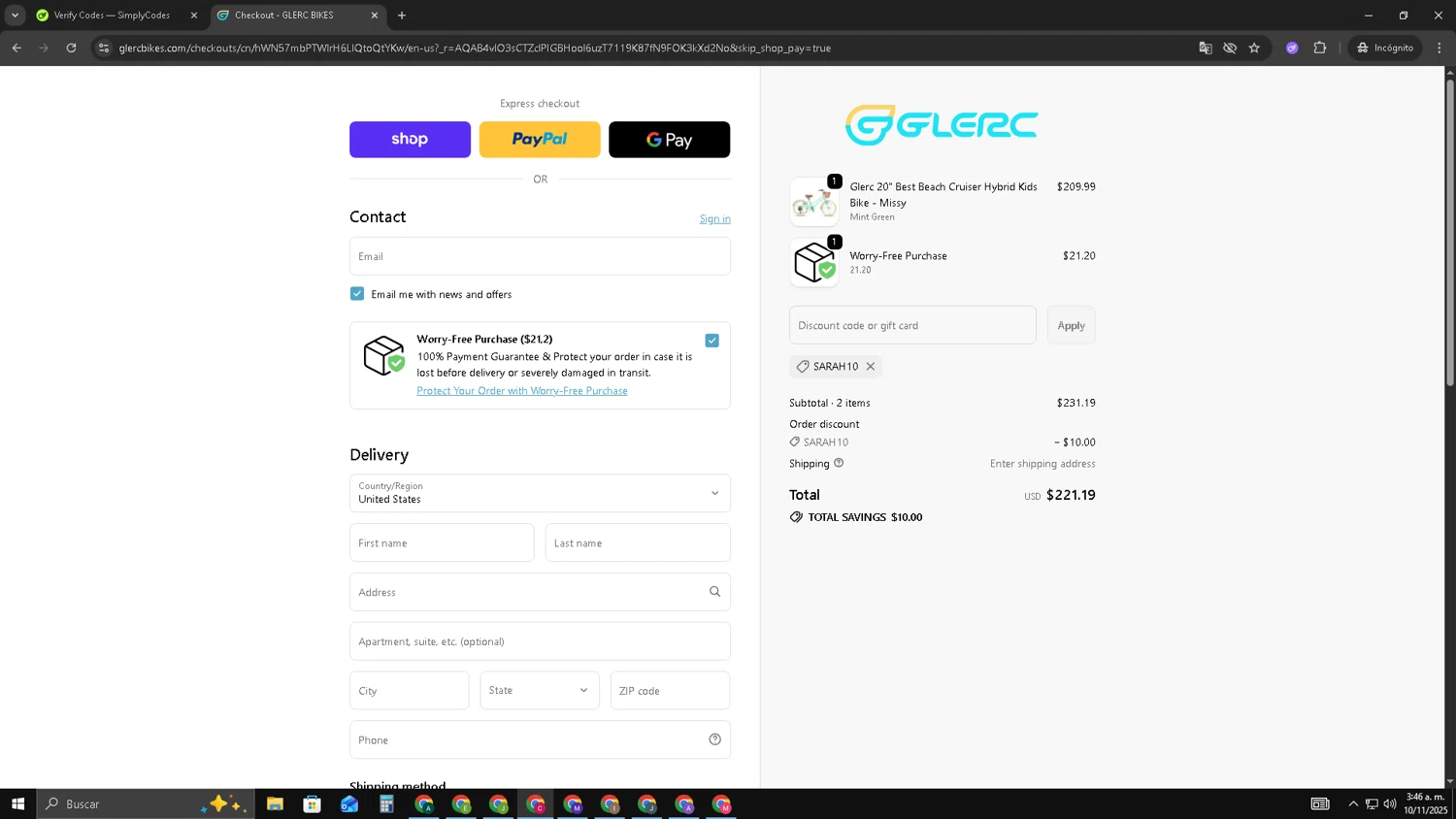The width and height of the screenshot is (1456, 819).
Task: Focus the First name field
Action: click(442, 542)
